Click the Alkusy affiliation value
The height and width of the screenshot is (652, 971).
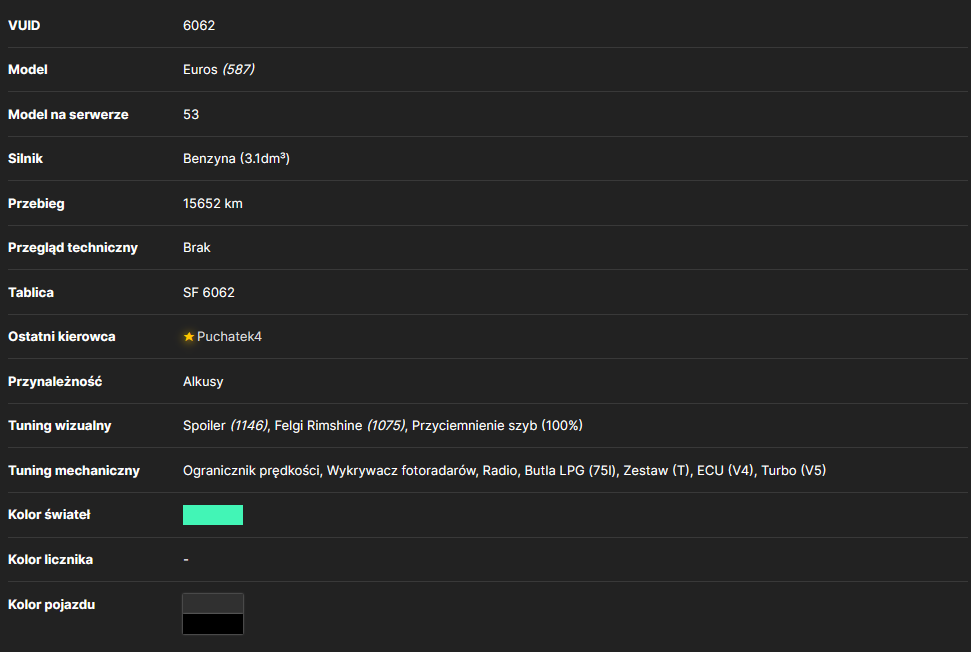(x=202, y=381)
